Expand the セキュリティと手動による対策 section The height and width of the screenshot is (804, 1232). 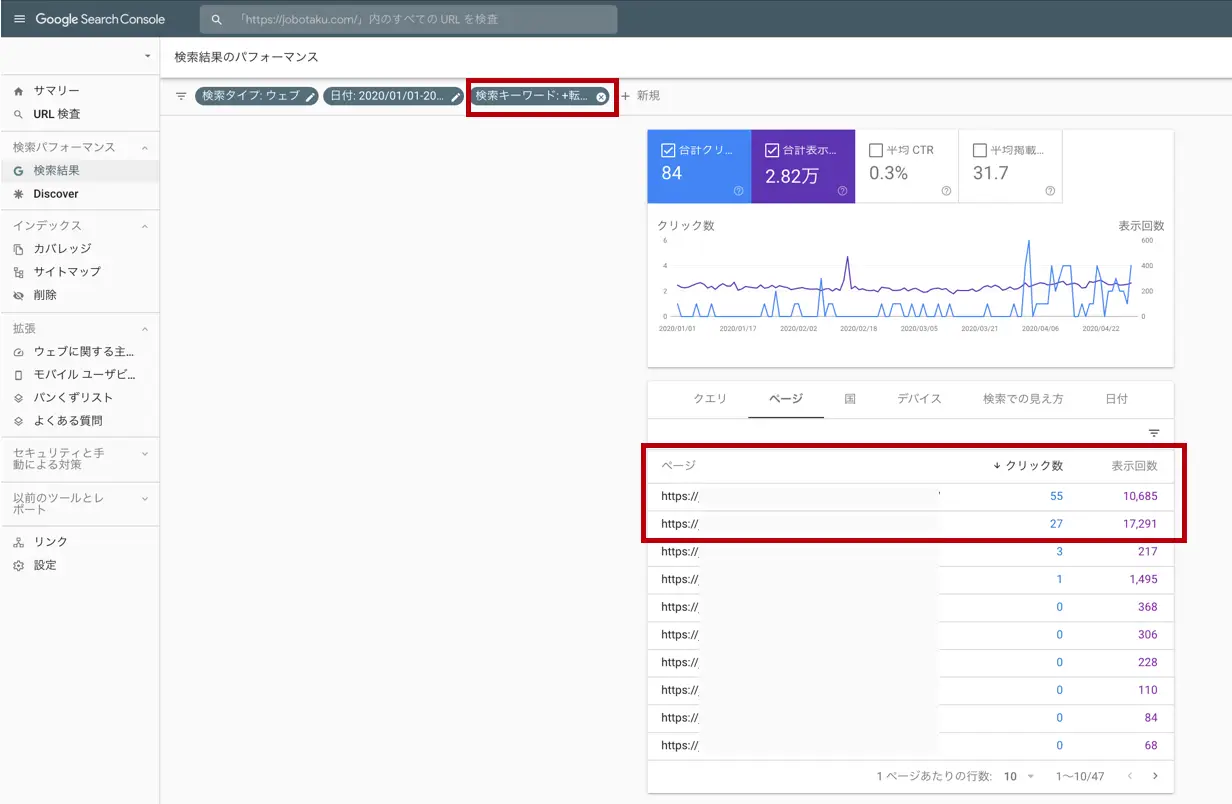coord(144,454)
